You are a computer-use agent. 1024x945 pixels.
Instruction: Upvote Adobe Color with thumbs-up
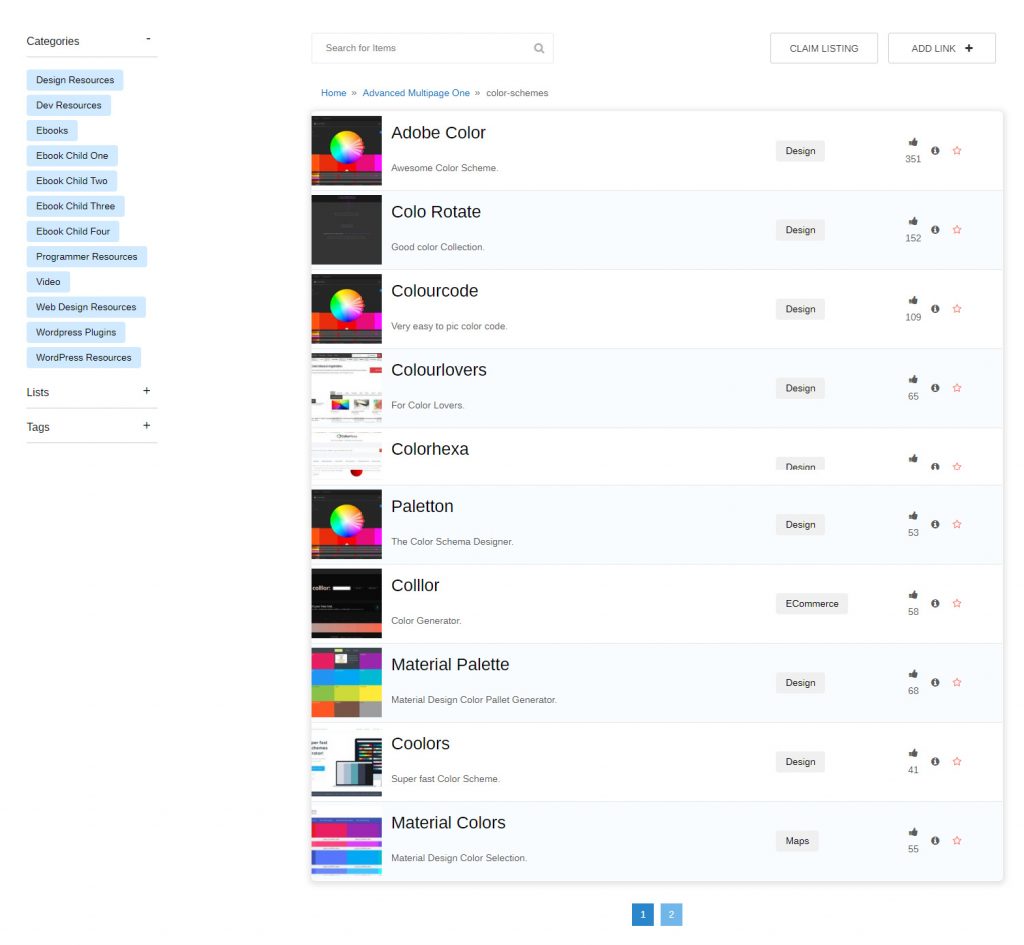[913, 142]
